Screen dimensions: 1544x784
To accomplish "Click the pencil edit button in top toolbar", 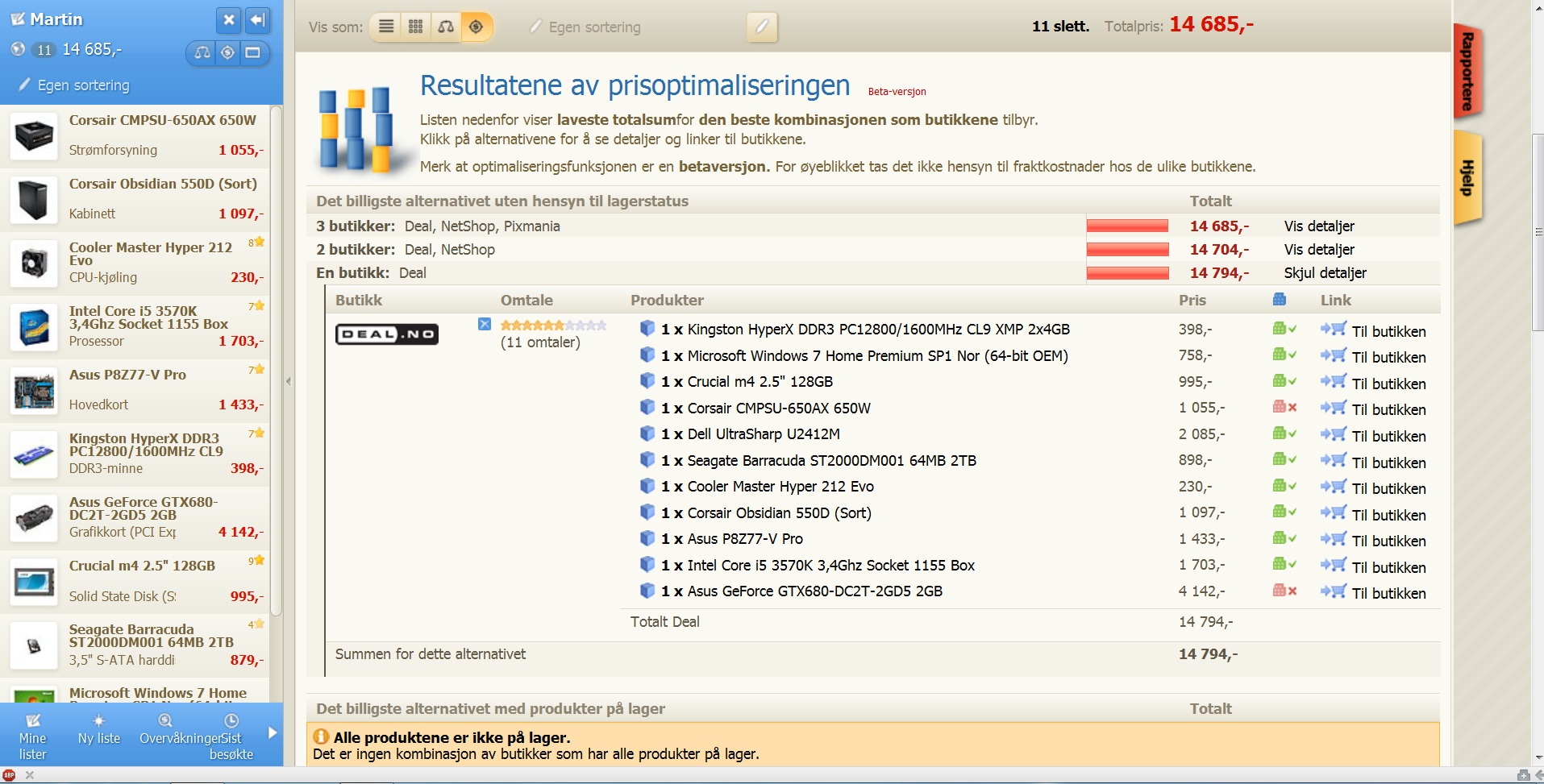I will [762, 27].
